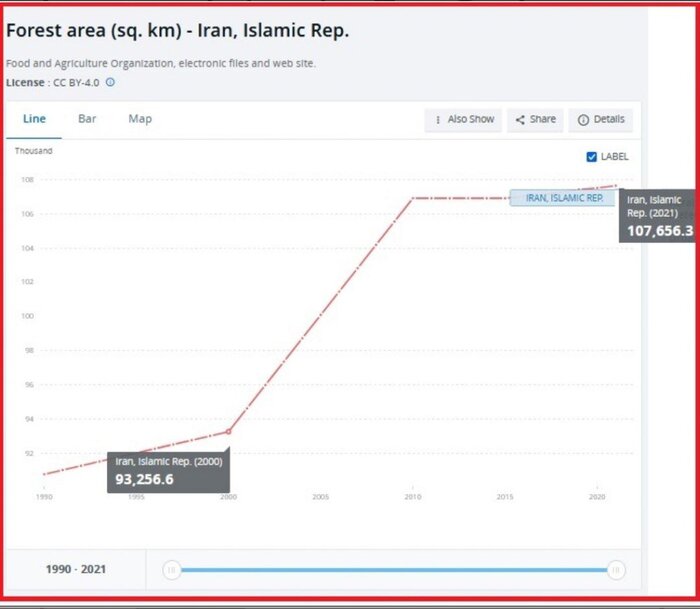Select the 2000 data point on line
This screenshot has height=609, width=700.
(x=228, y=431)
